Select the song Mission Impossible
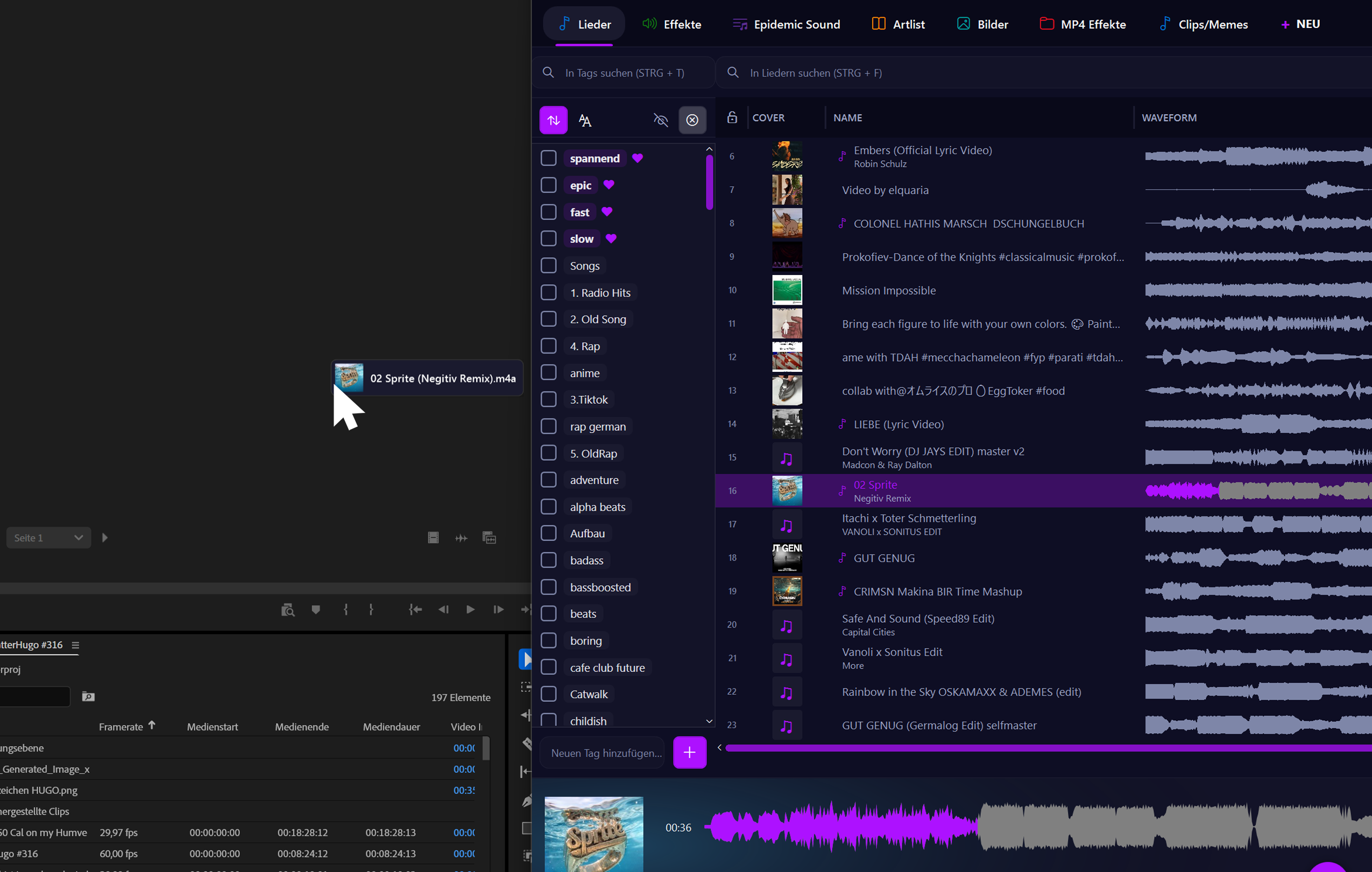This screenshot has height=872, width=1372. coord(889,290)
